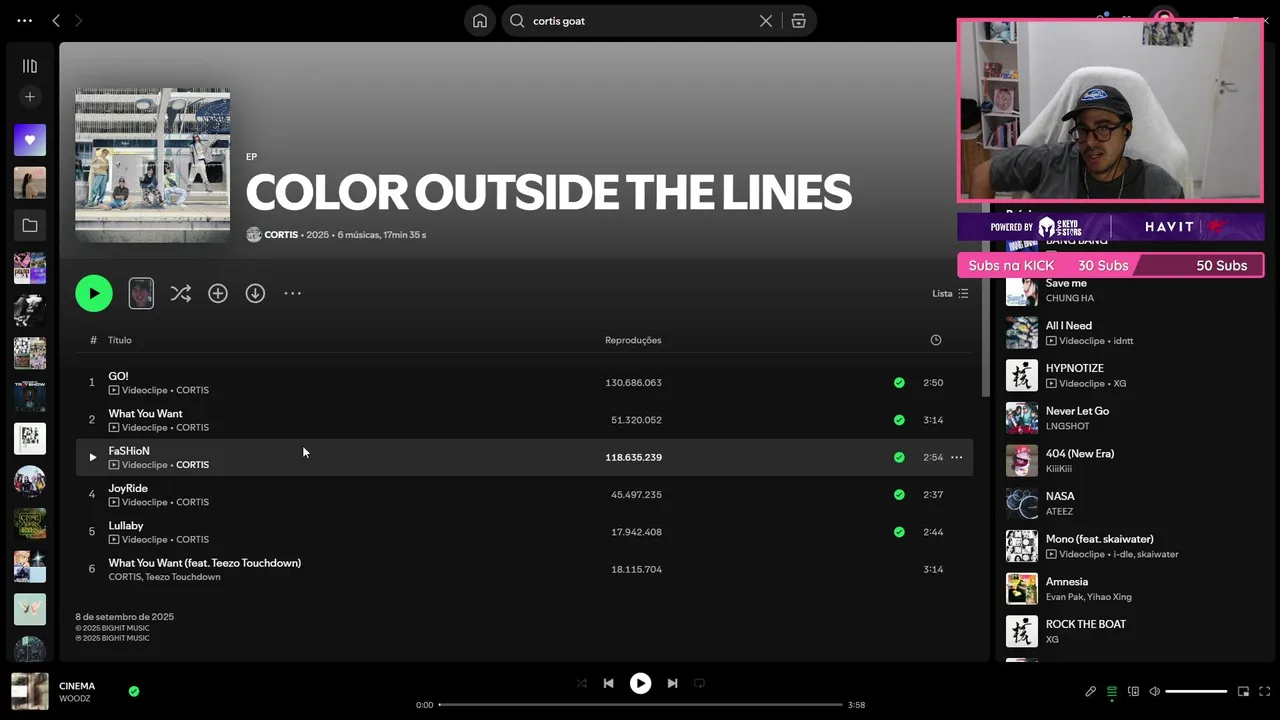Viewport: 1280px width, 720px height.
Task: Enable shuffle for the EP
Action: [180, 293]
